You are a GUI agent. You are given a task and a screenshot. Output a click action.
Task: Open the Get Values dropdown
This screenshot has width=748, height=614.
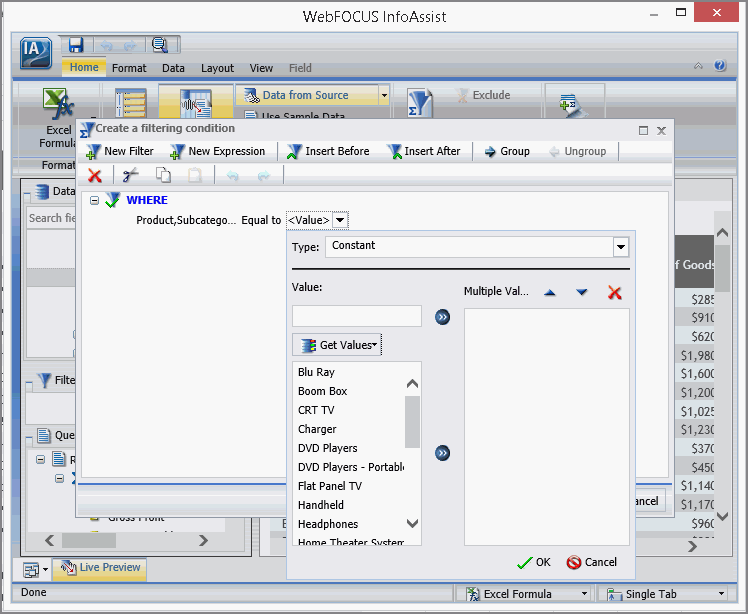(337, 345)
